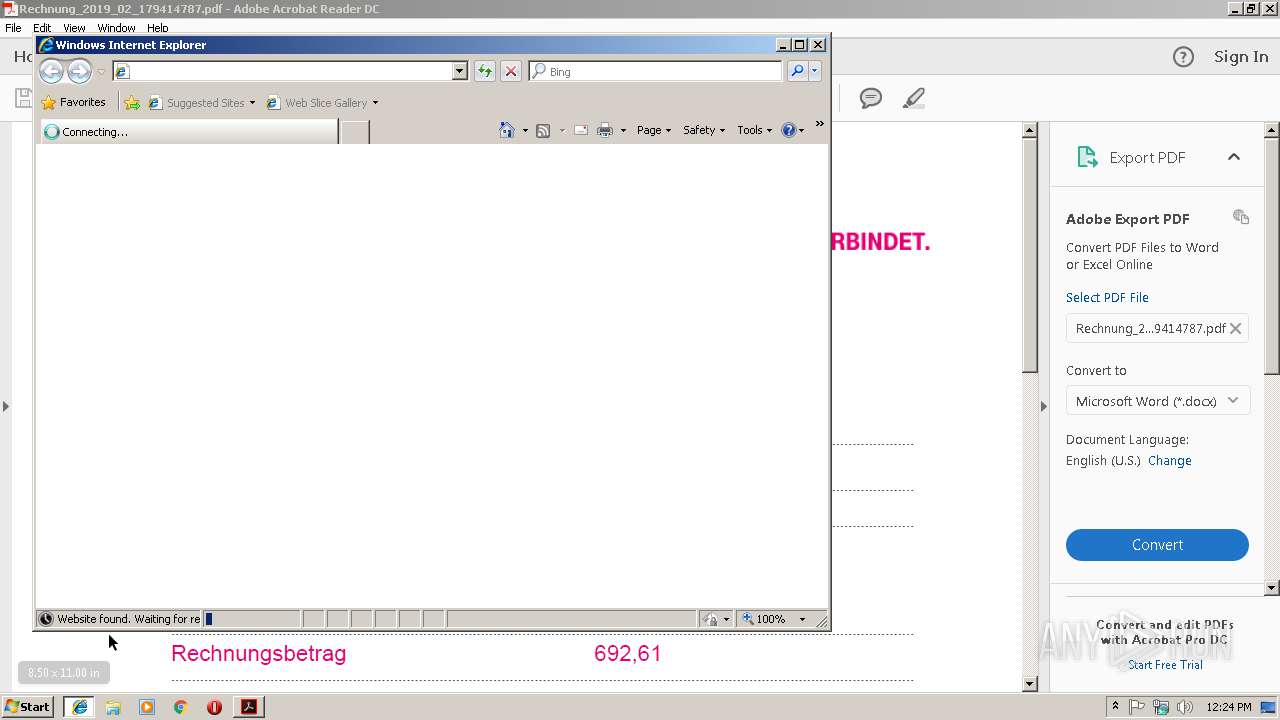Click Select PDF File link
This screenshot has width=1280, height=720.
click(x=1107, y=297)
